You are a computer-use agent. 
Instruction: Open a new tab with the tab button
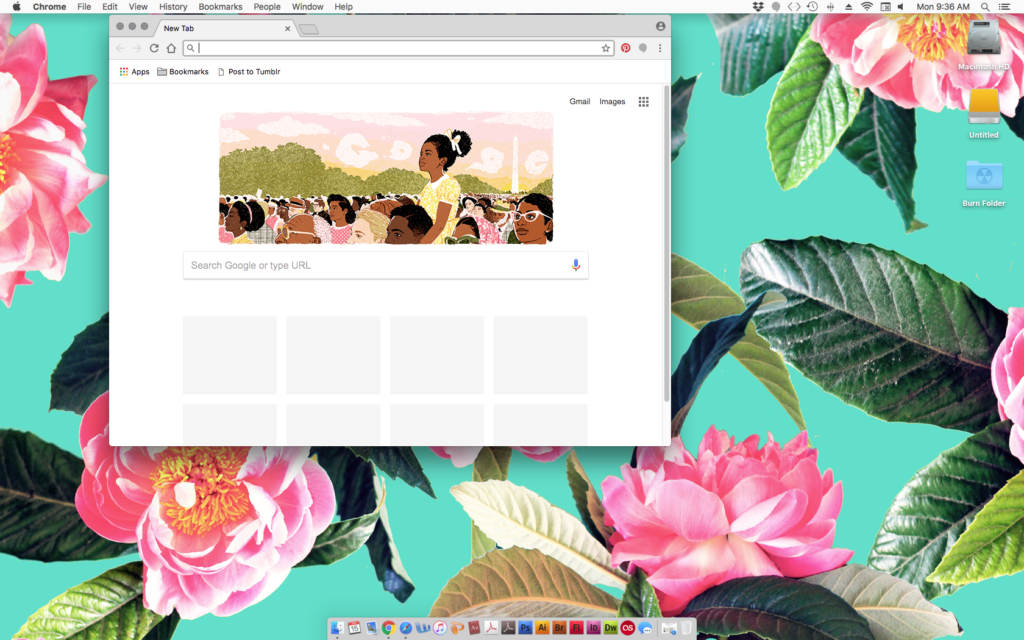coord(308,29)
